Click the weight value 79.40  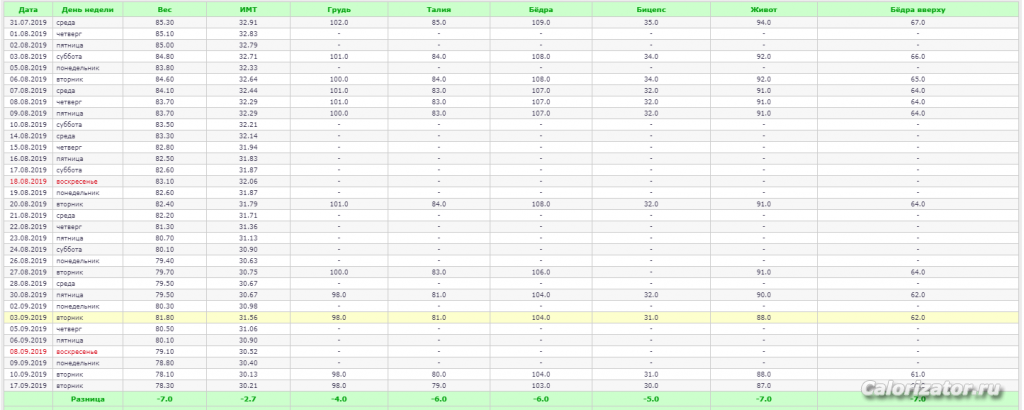[165, 261]
